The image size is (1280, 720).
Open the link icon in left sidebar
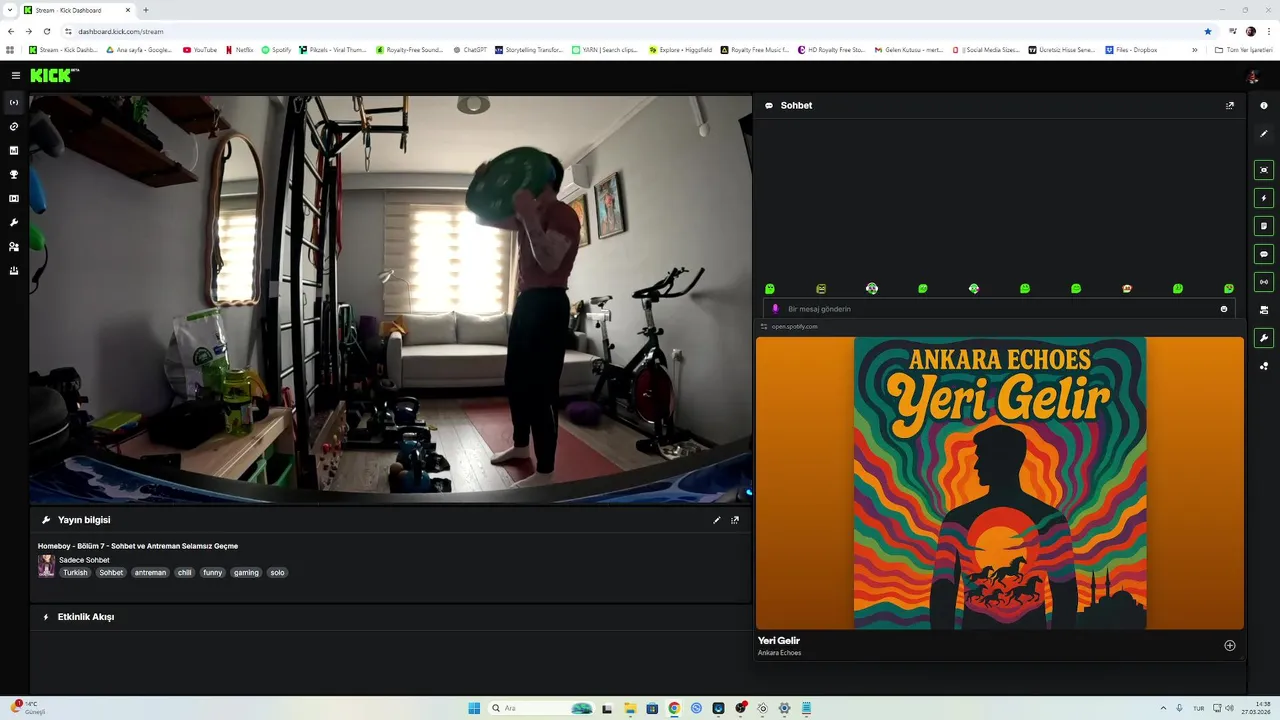pos(14,126)
